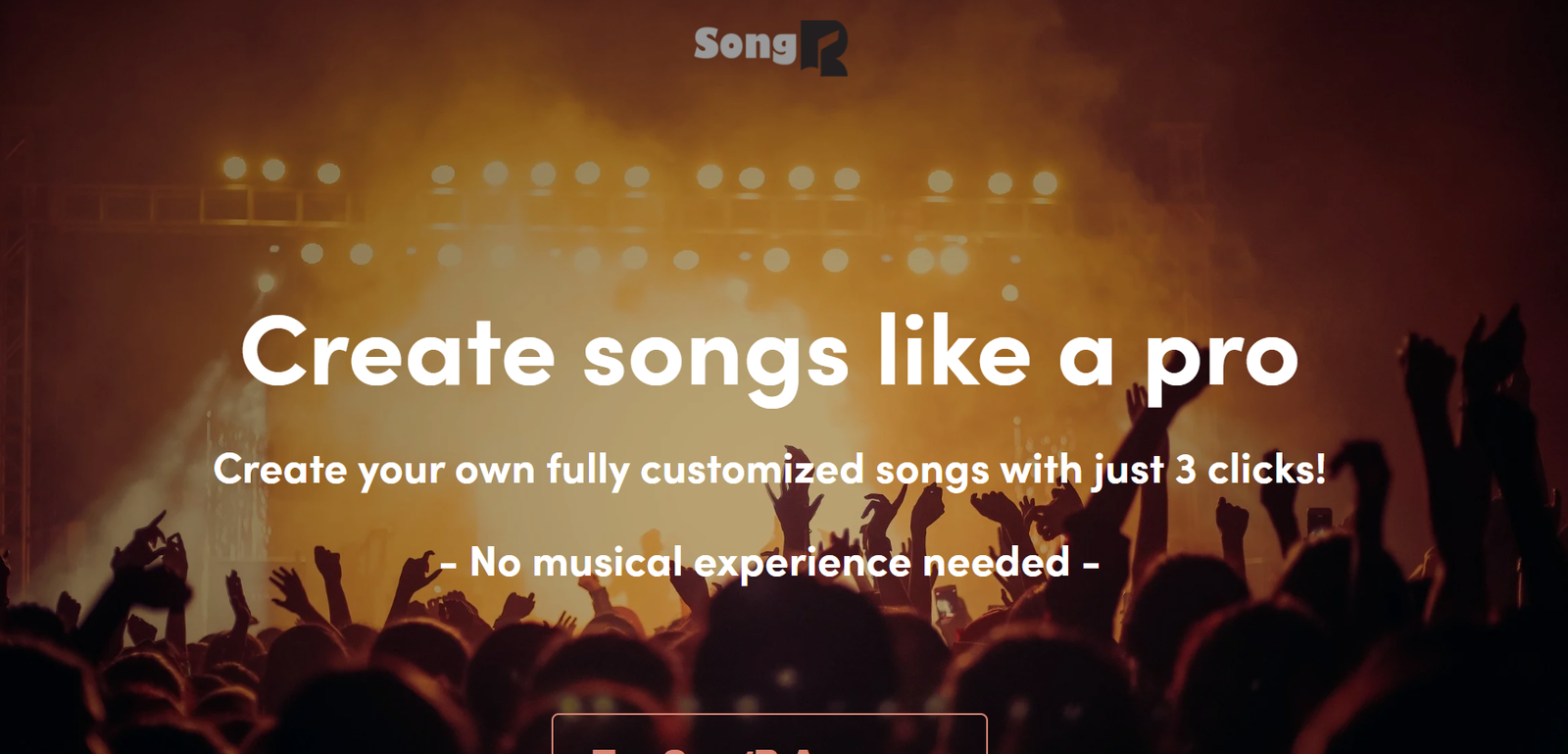Click the grey "Song" wordmark
Viewport: 1568px width, 754px height.
745,44
